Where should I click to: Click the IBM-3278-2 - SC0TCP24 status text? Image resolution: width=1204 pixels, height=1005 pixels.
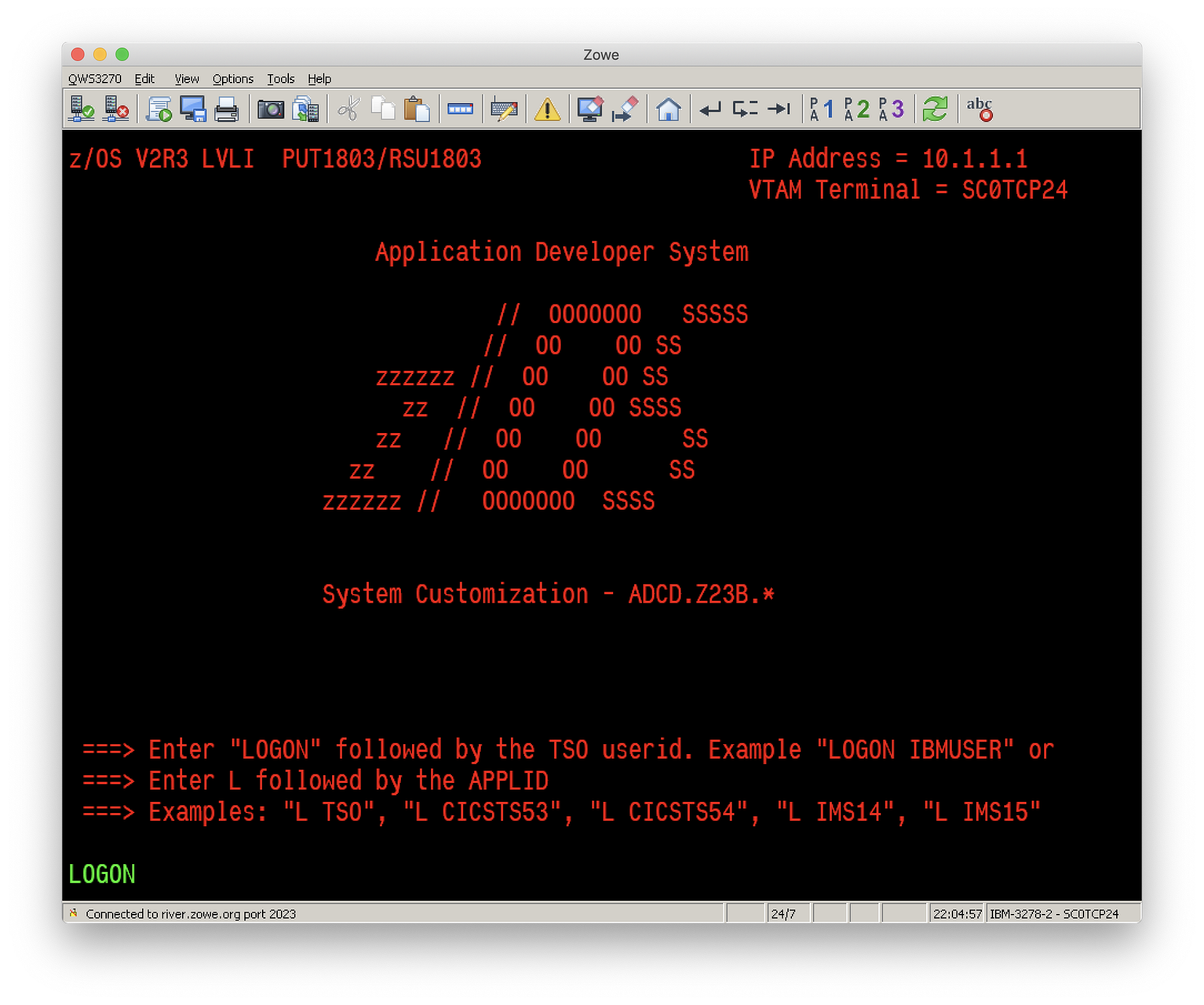(1054, 914)
